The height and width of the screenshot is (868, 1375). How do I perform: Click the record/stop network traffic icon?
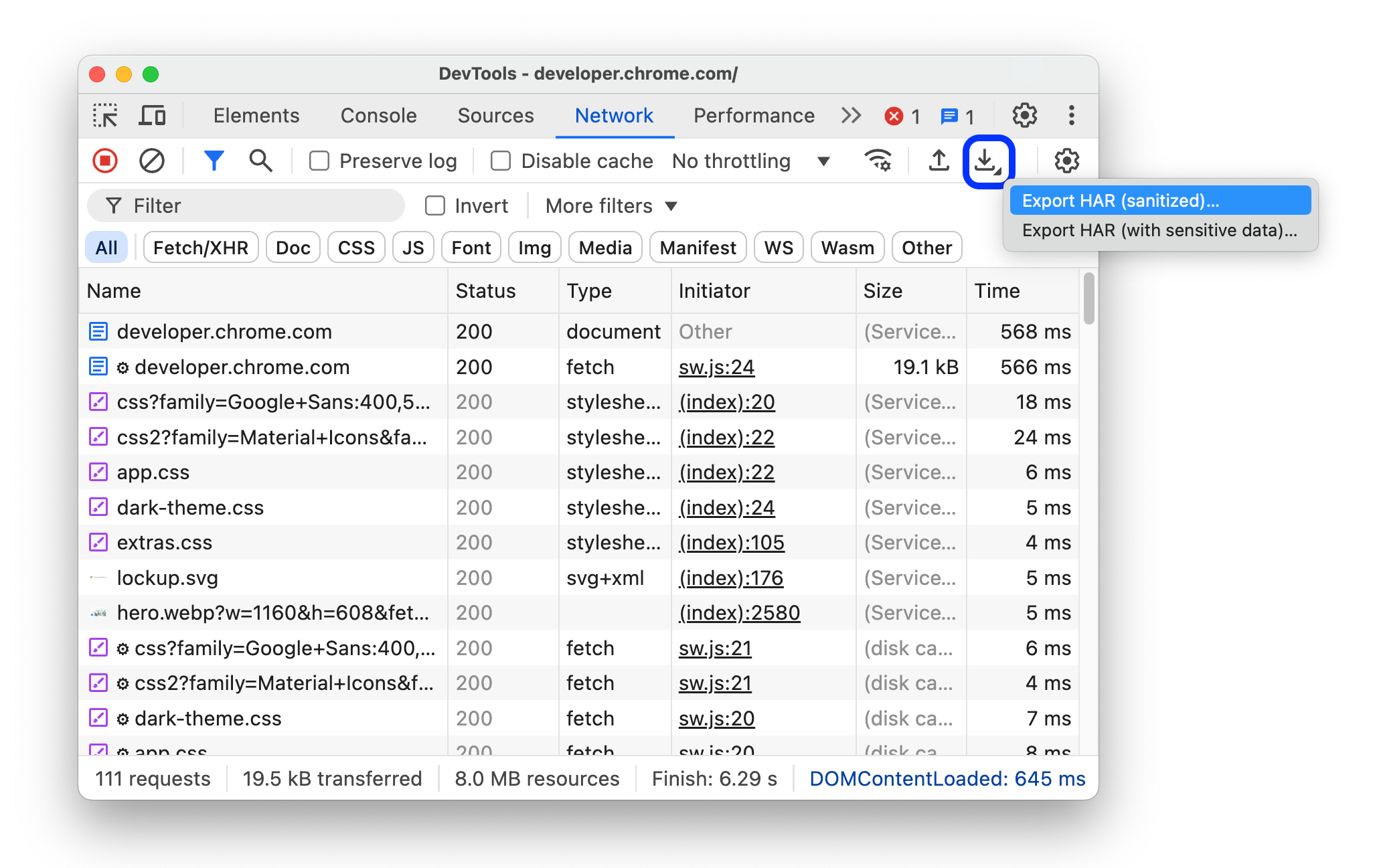(x=107, y=160)
